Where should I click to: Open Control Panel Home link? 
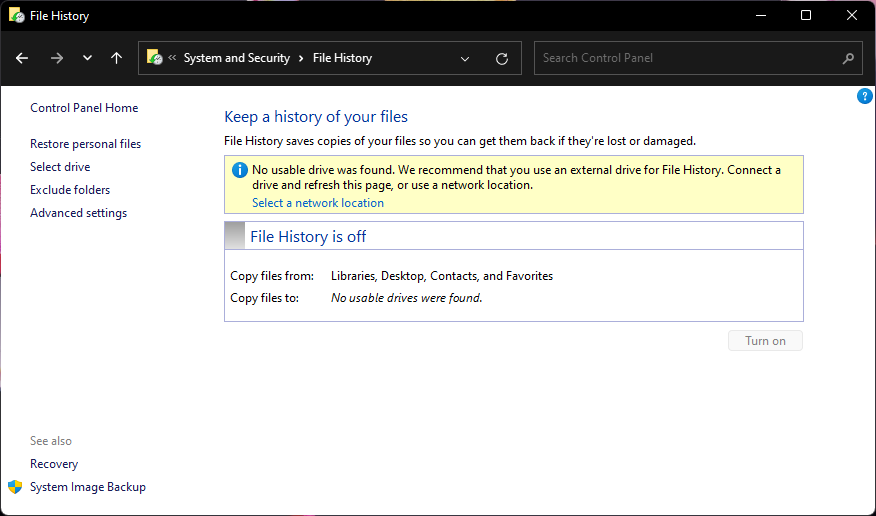pyautogui.click(x=84, y=108)
